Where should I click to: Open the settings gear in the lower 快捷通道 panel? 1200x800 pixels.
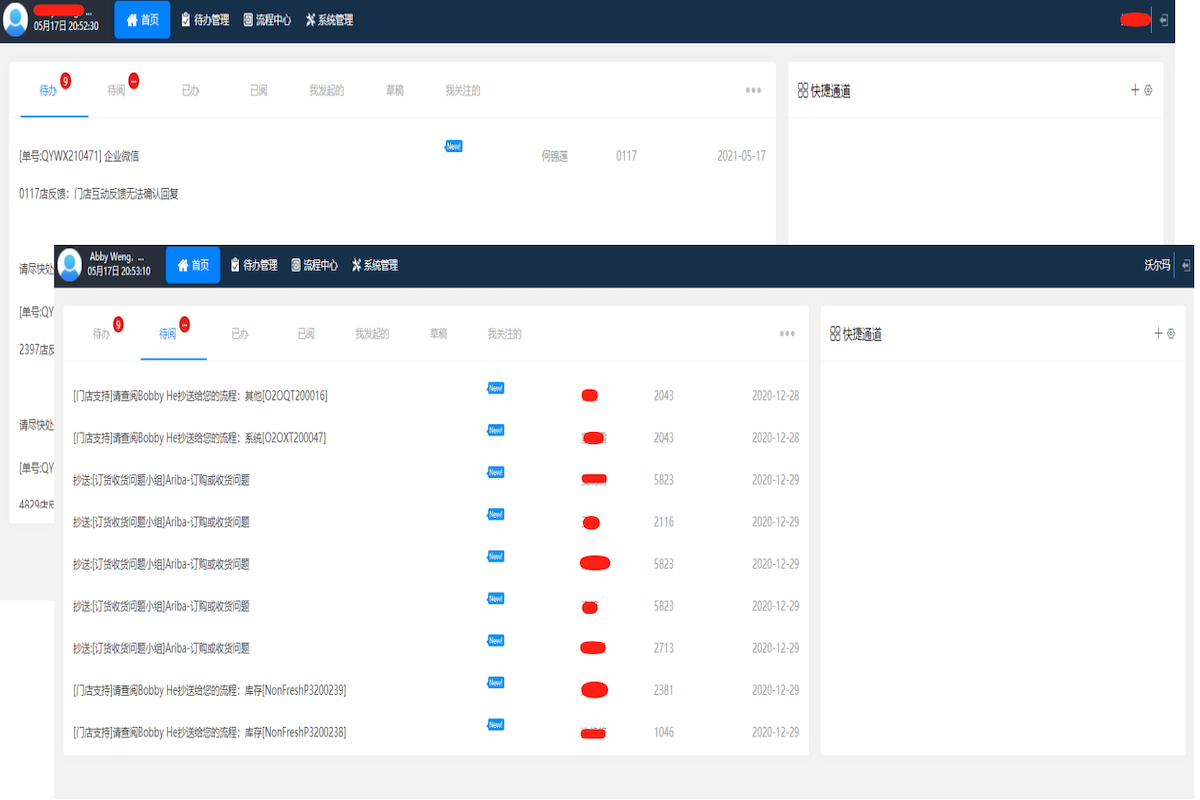coord(1171,333)
